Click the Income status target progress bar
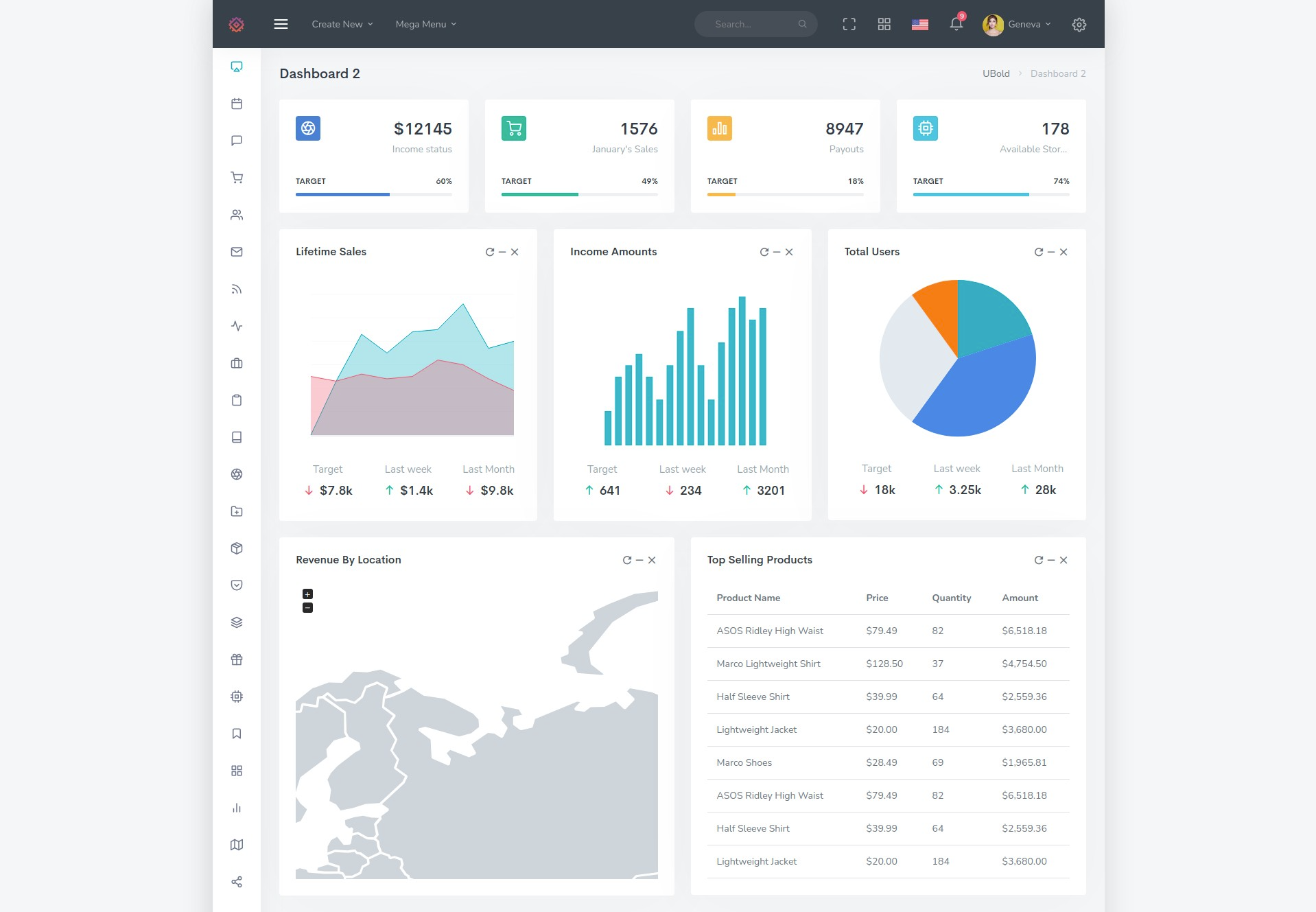Image resolution: width=1316 pixels, height=912 pixels. 374,194
